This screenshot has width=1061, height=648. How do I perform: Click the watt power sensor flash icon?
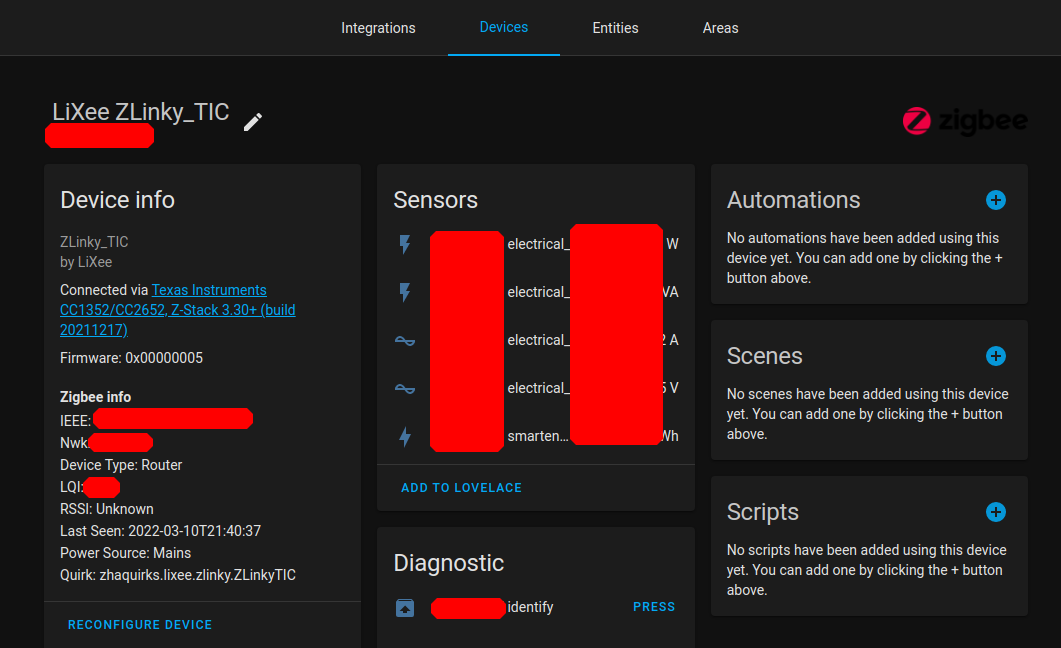[405, 244]
